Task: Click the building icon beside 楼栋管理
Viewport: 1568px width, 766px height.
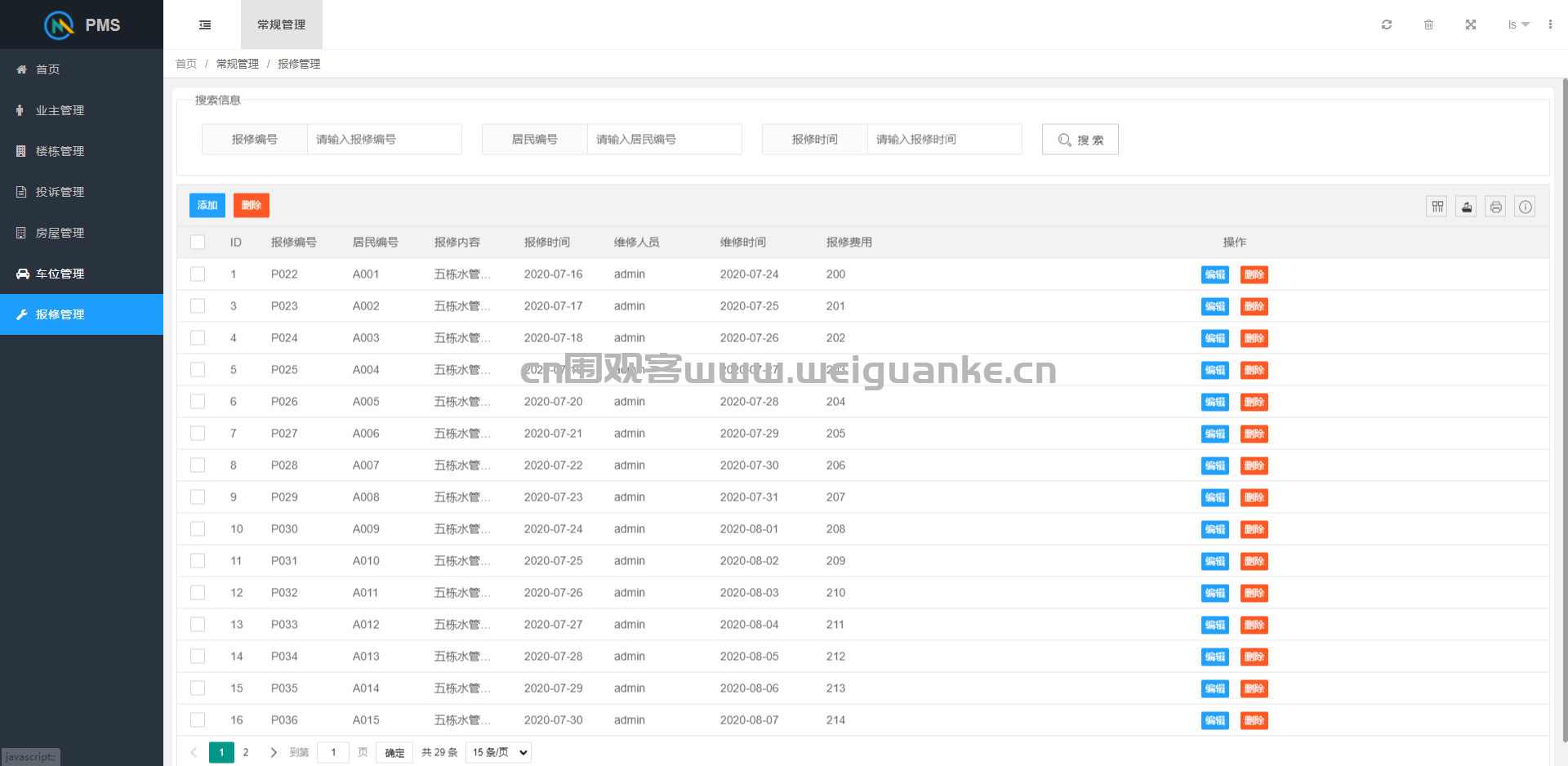Action: click(x=21, y=151)
